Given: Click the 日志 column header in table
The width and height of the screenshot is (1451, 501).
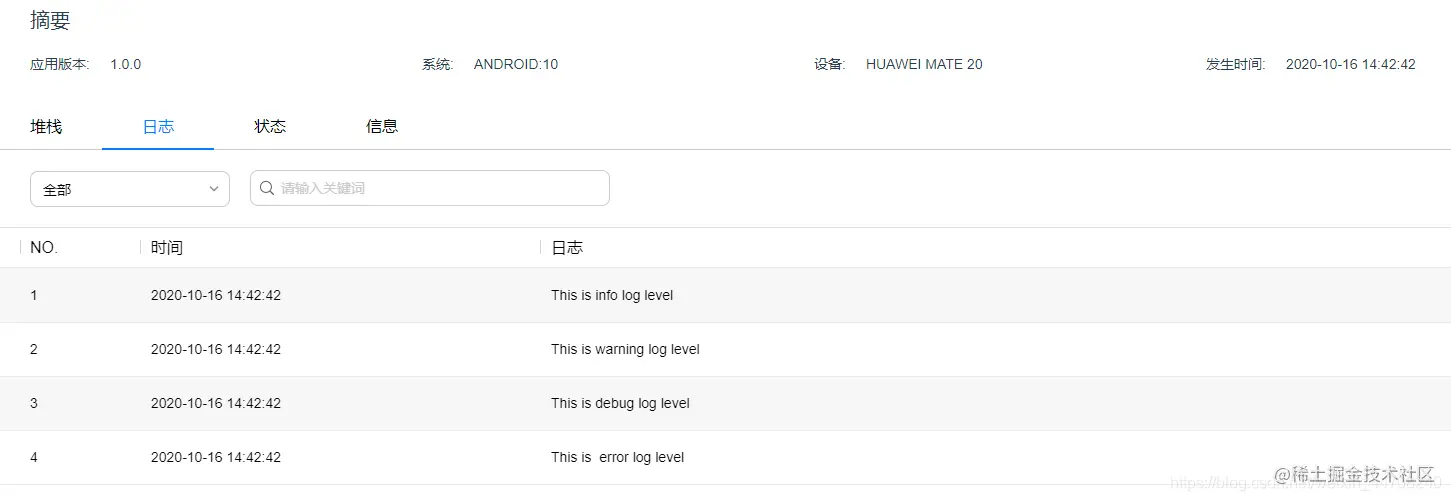Looking at the screenshot, I should coord(567,248).
